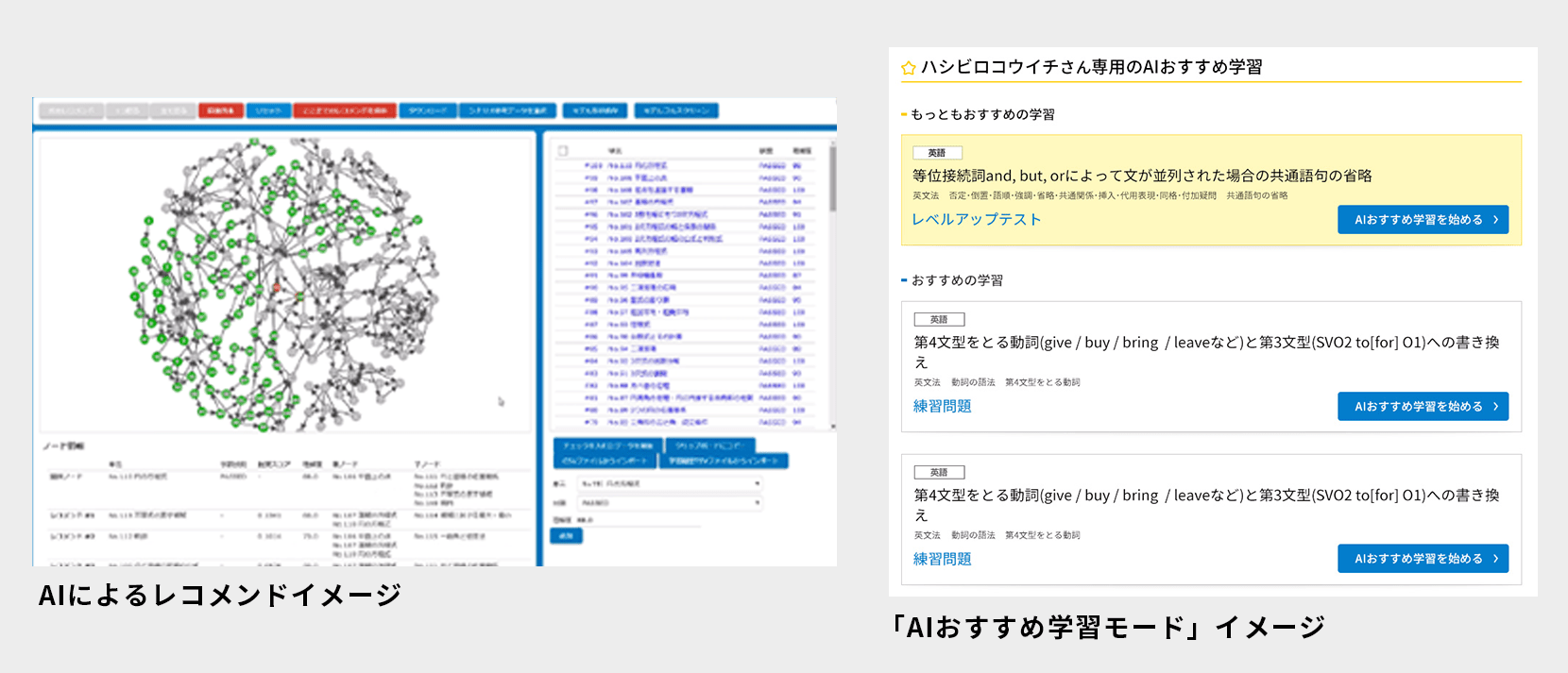
Task: Click the 英語 tag on the middle recommendation card
Action: (x=938, y=320)
